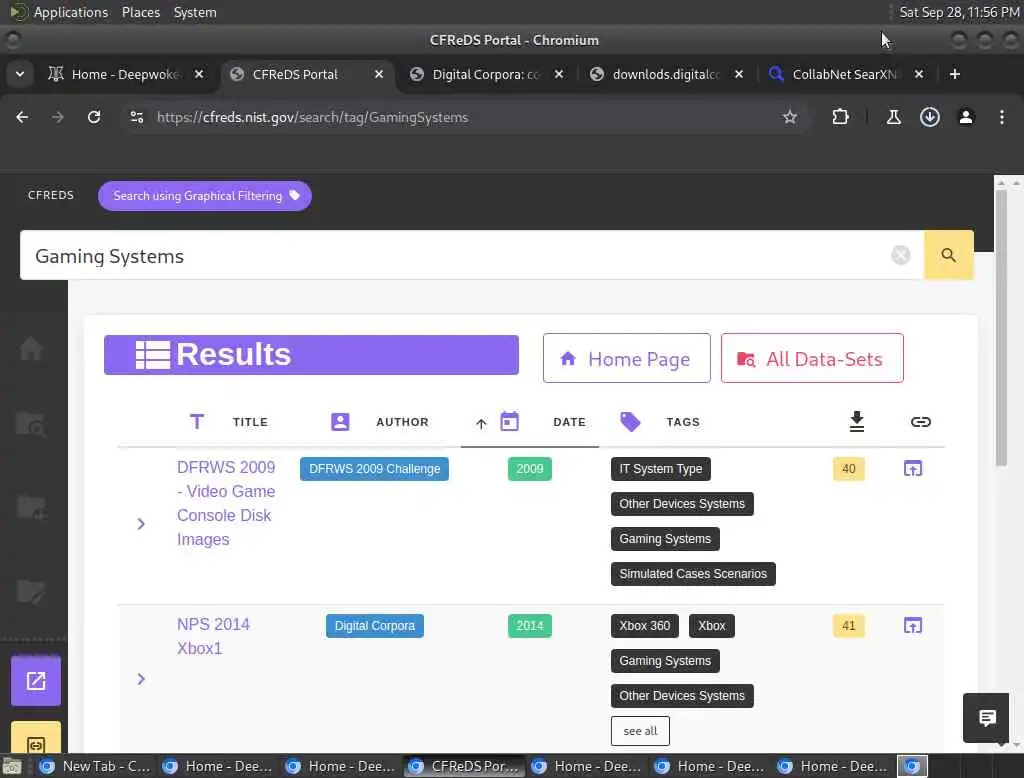Screen dimensions: 1024x778
Task: Click the clock in top panel
Action: 959,12
